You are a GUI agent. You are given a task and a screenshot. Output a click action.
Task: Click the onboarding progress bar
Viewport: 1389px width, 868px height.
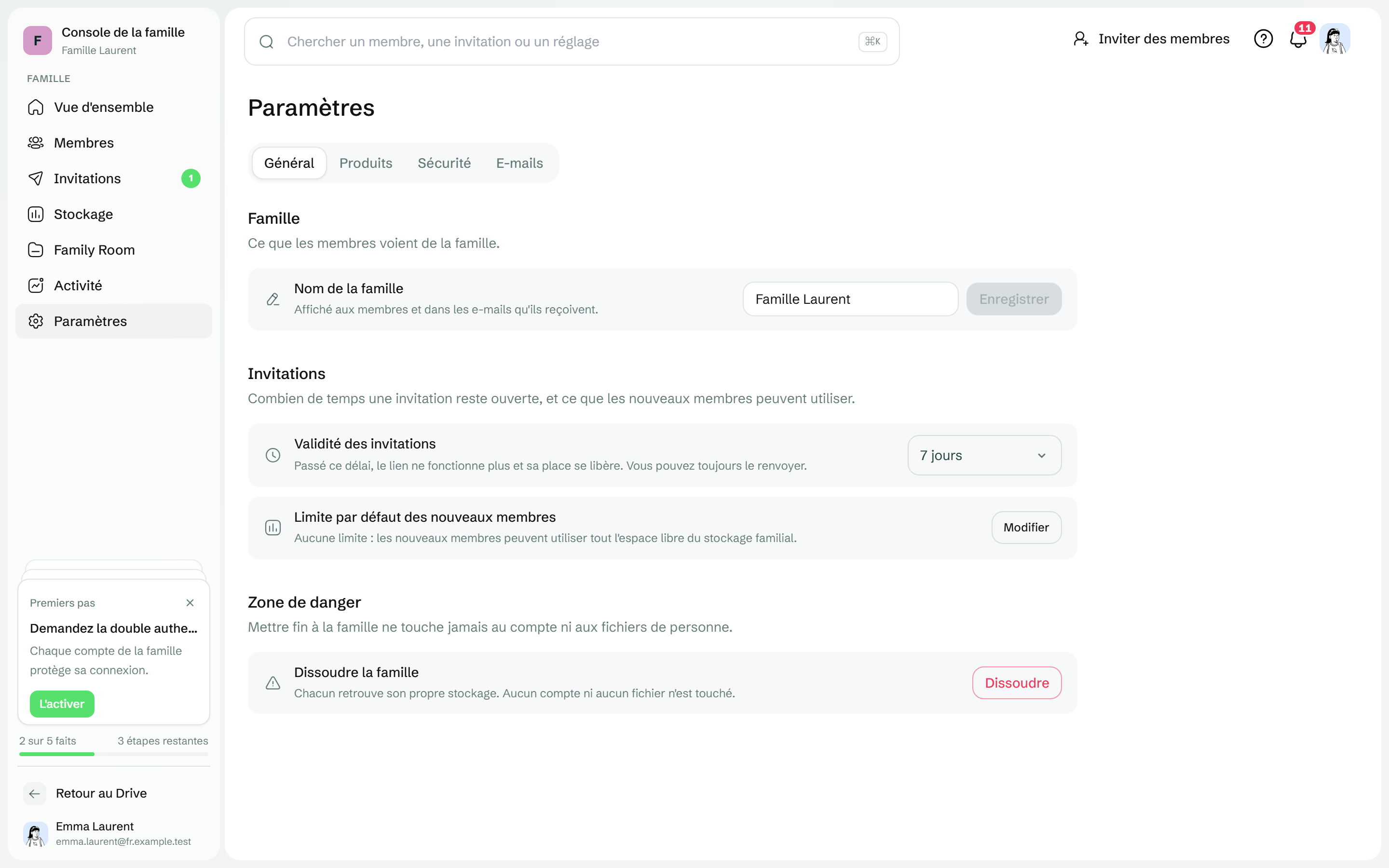[x=114, y=754]
